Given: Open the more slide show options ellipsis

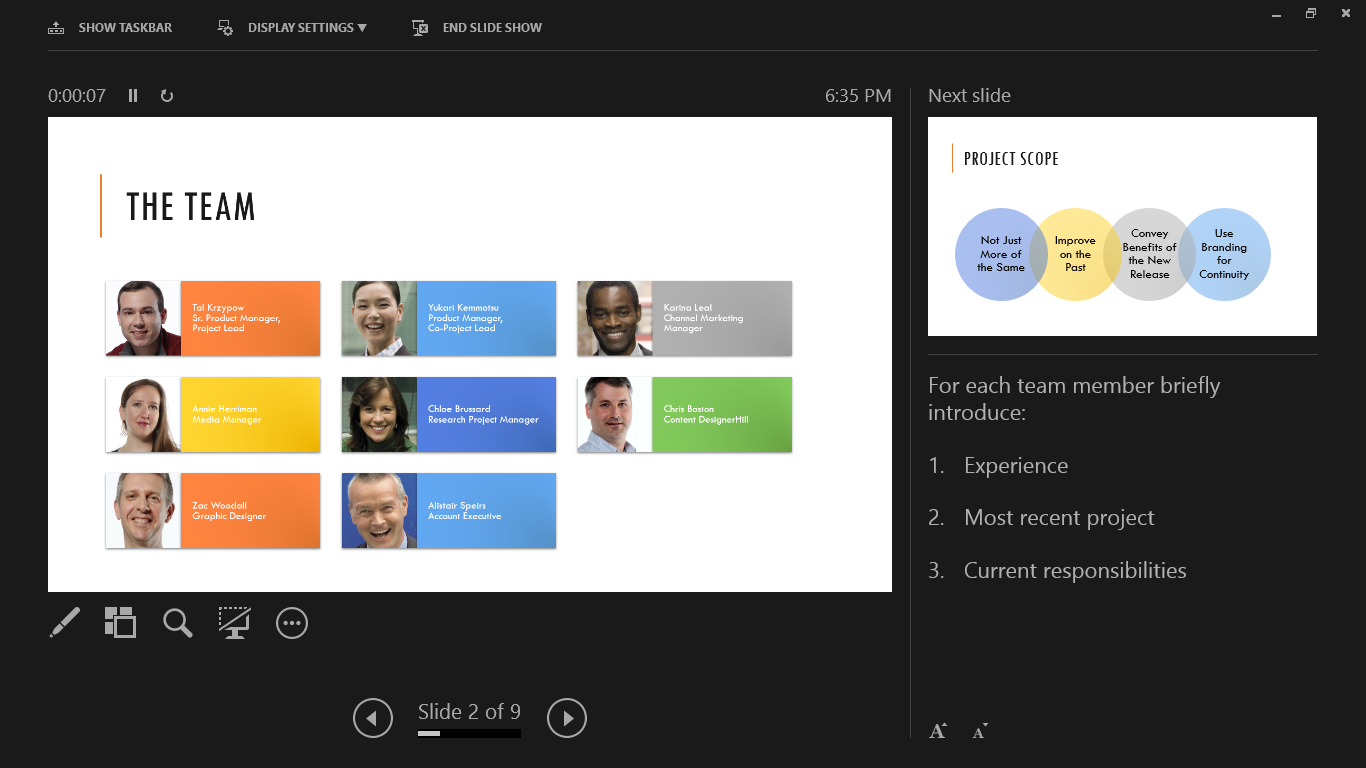Looking at the screenshot, I should click(x=292, y=623).
